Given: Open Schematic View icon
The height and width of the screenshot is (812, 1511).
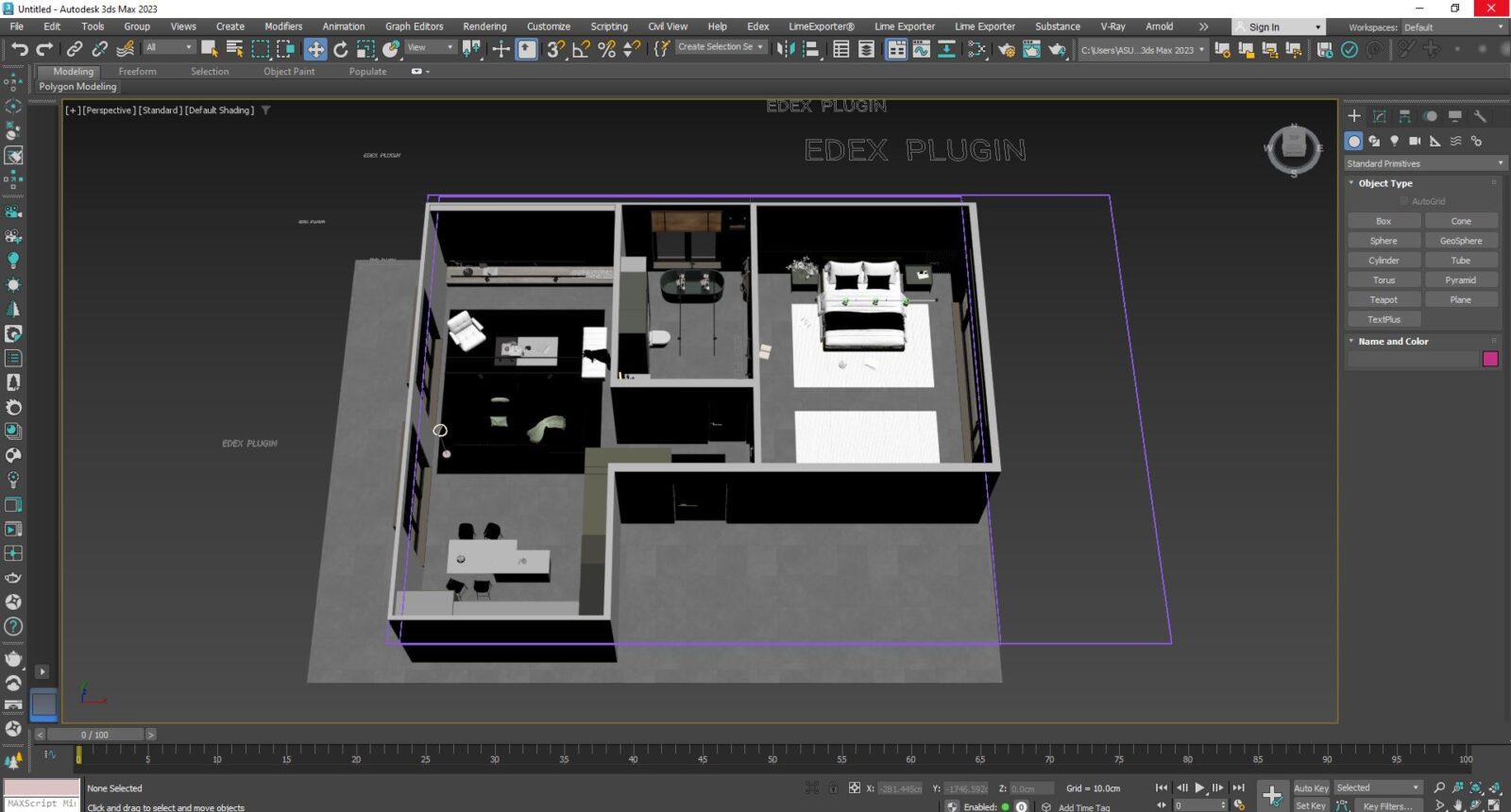Looking at the screenshot, I should tap(977, 49).
